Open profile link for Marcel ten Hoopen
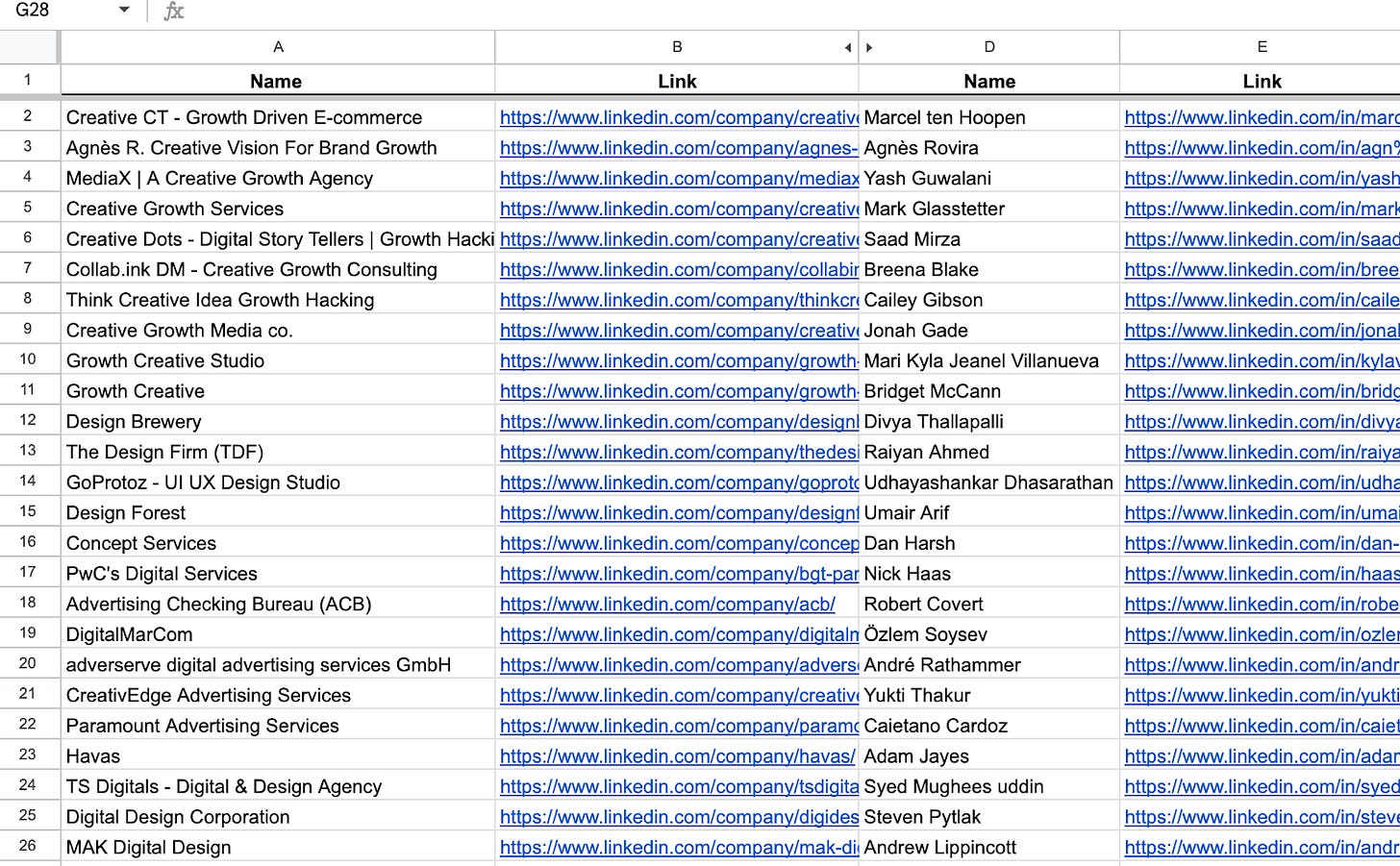Image resolution: width=1400 pixels, height=866 pixels. tap(1262, 117)
